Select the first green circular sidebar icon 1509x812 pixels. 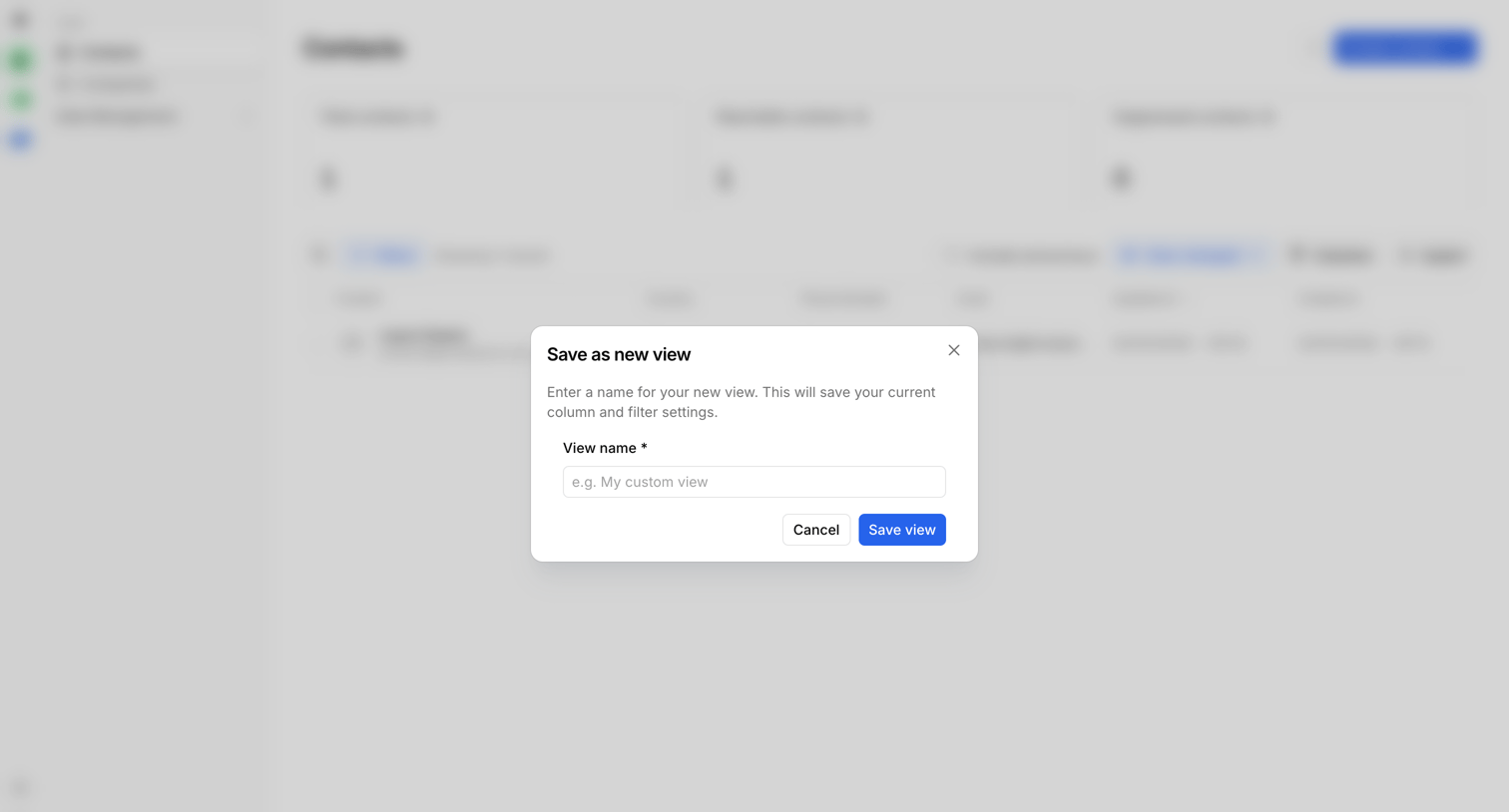coord(21,61)
